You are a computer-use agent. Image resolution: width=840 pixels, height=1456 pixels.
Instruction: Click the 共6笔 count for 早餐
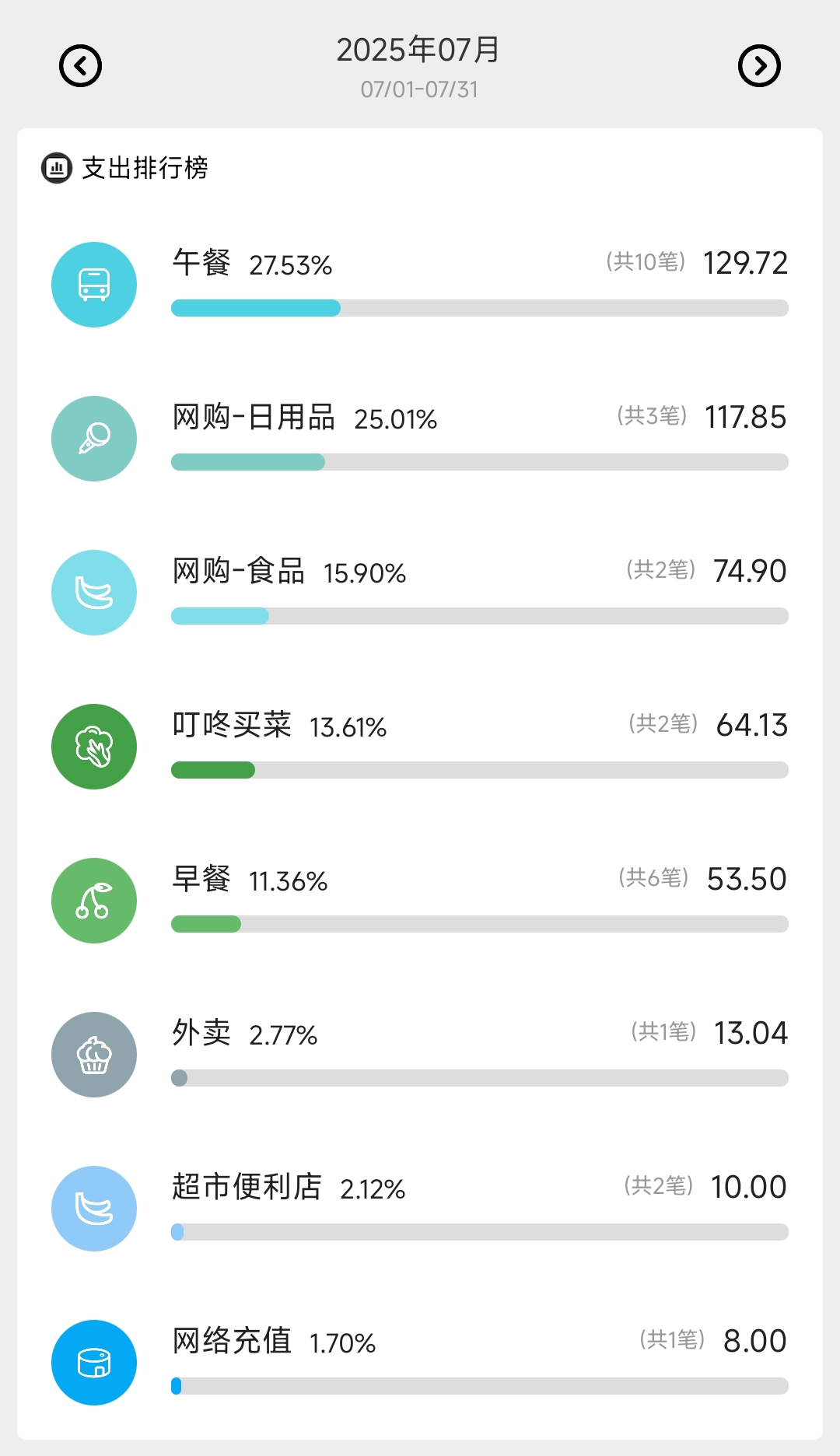point(653,878)
